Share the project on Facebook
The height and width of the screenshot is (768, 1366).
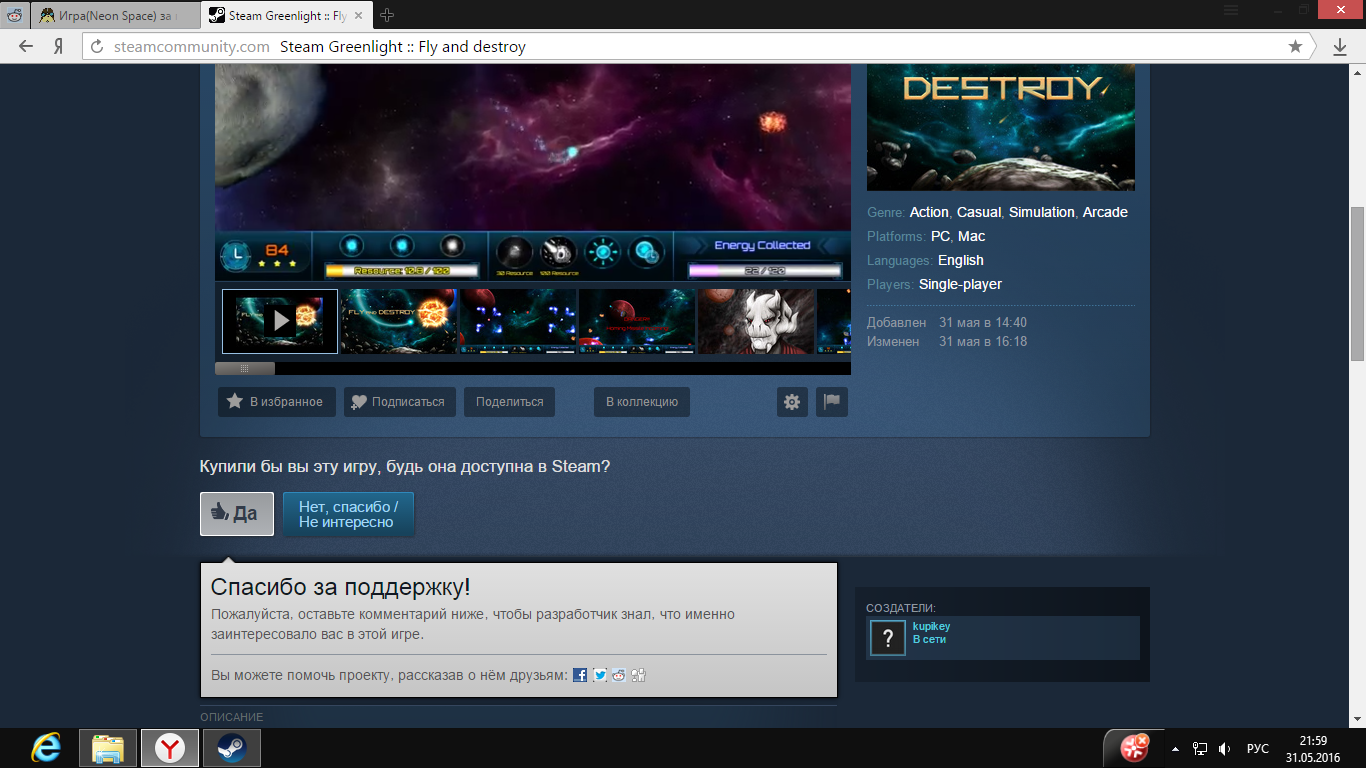tap(580, 675)
